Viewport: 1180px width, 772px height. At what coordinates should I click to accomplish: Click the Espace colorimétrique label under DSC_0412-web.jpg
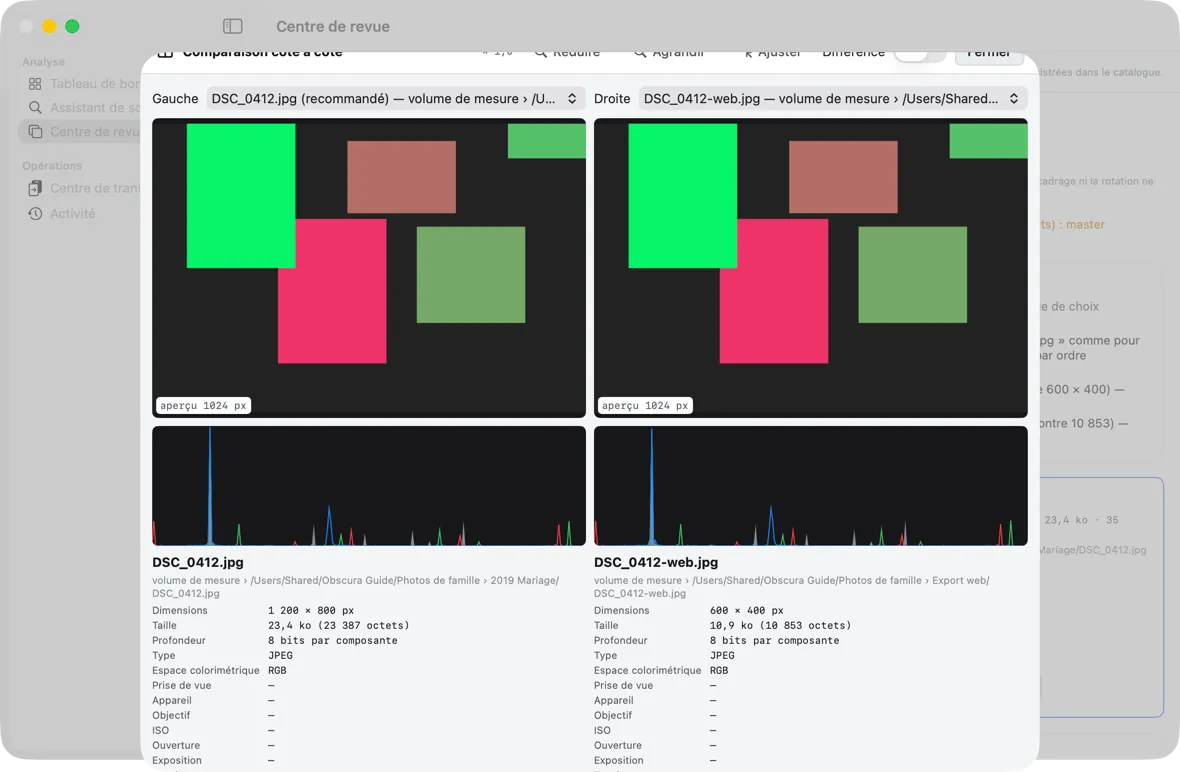(x=647, y=670)
